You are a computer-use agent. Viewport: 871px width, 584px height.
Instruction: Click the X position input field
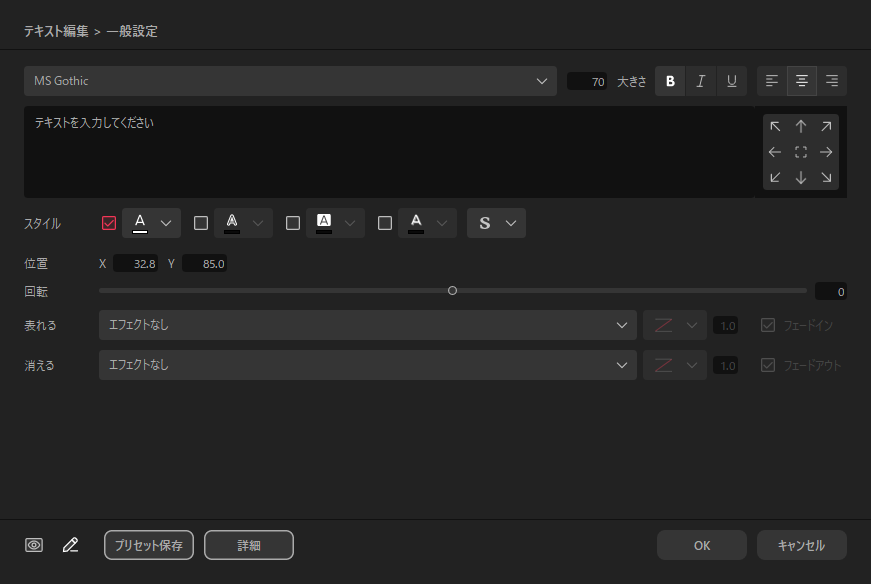pos(136,264)
